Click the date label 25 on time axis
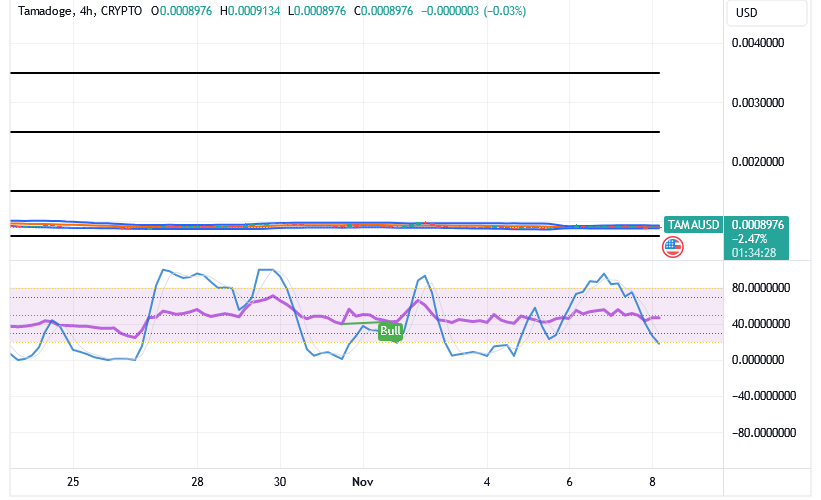 pyautogui.click(x=73, y=482)
